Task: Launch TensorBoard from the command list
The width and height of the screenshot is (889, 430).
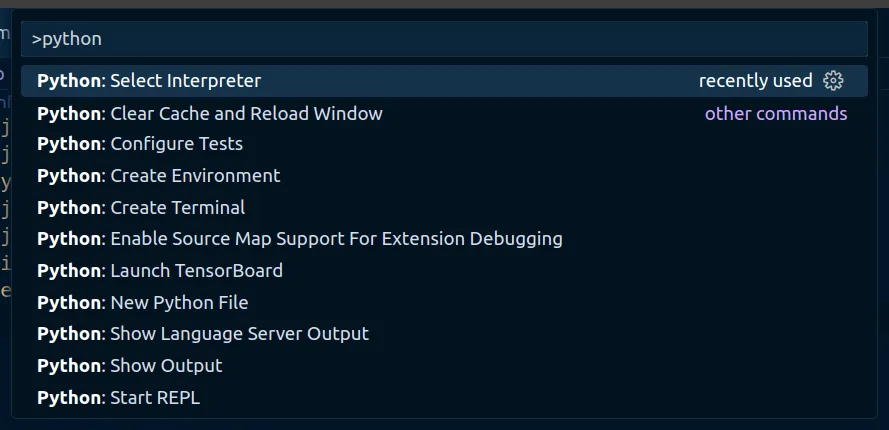Action: click(160, 271)
